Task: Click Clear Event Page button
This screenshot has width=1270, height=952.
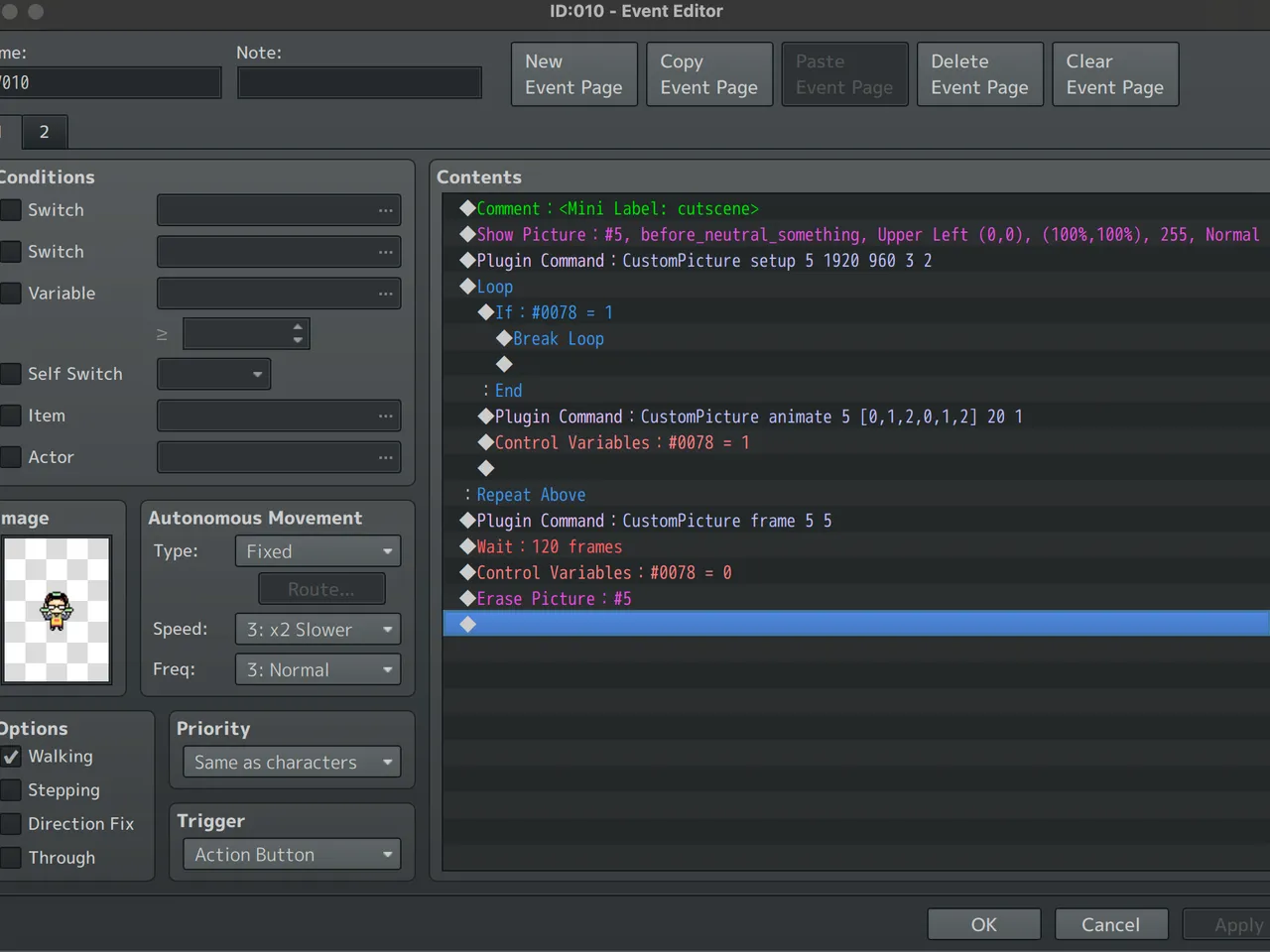Action: [x=1115, y=74]
